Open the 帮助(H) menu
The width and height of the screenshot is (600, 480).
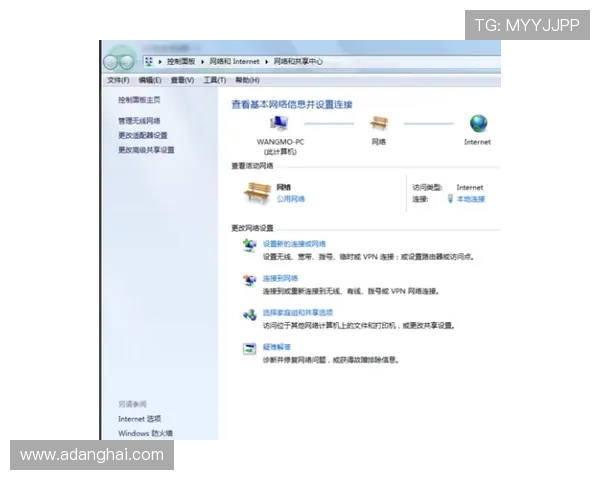tap(247, 80)
